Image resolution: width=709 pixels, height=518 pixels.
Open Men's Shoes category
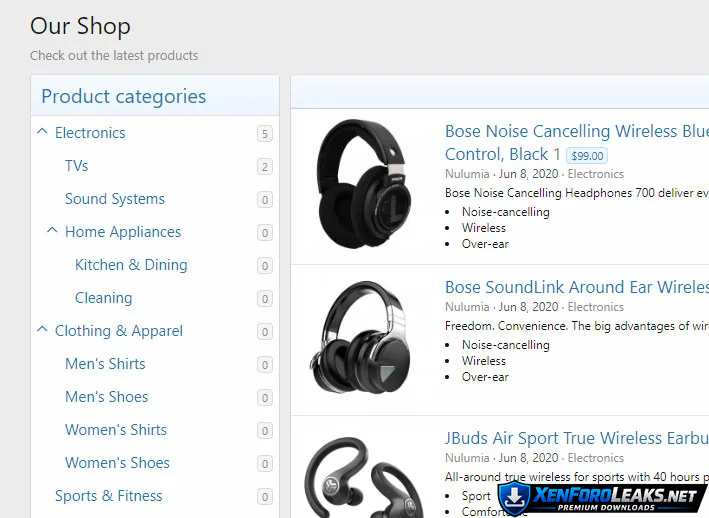[x=107, y=397]
